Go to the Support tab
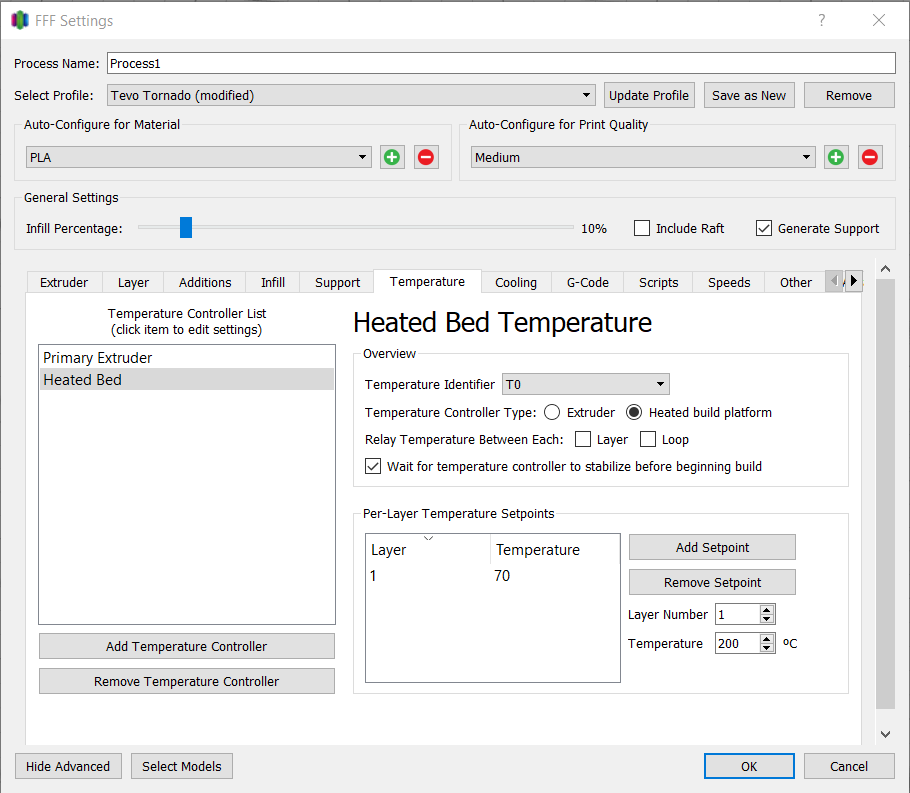910x793 pixels. point(337,283)
